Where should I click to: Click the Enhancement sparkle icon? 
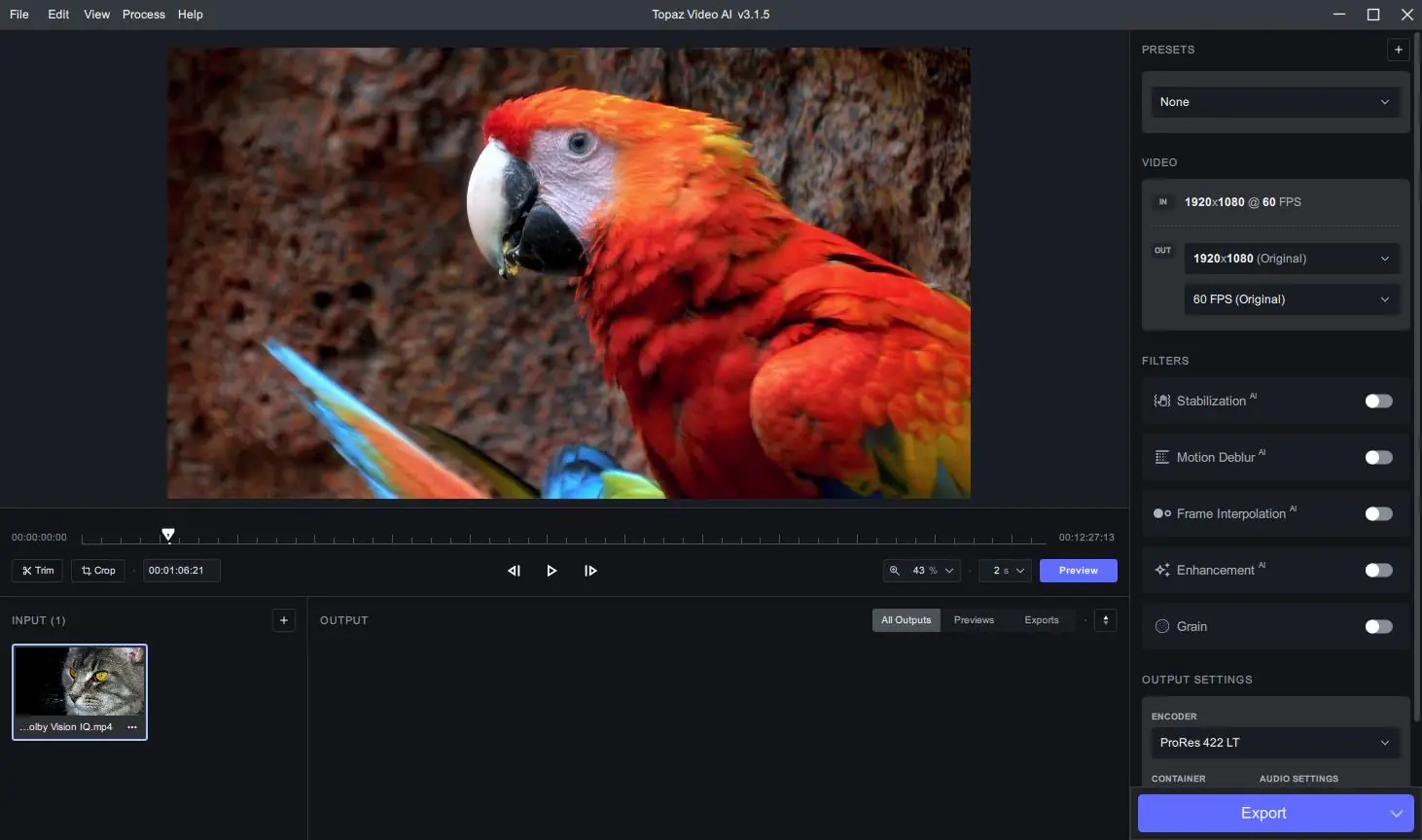[x=1161, y=570]
